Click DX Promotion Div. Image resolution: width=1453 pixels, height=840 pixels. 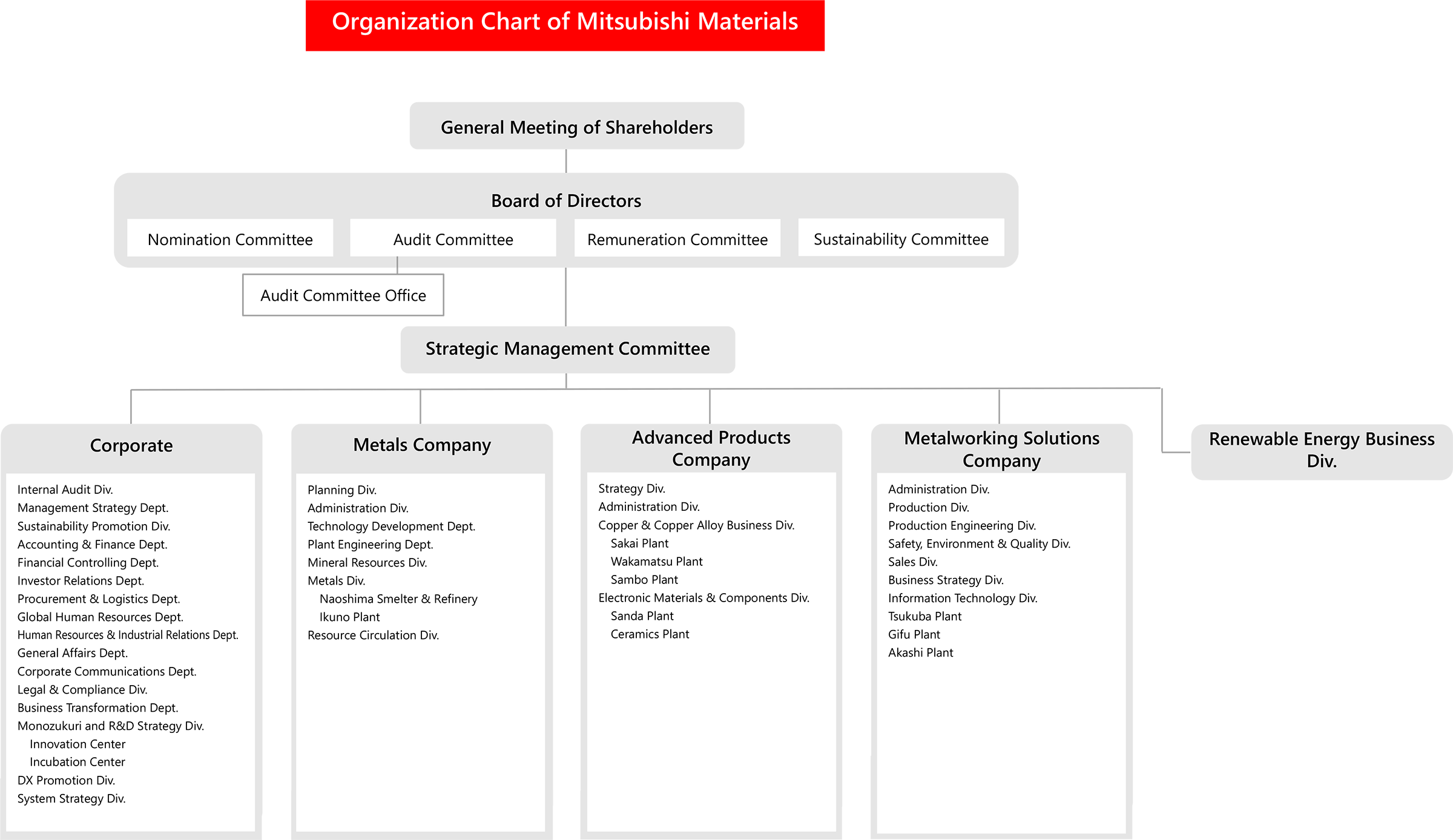tap(67, 780)
